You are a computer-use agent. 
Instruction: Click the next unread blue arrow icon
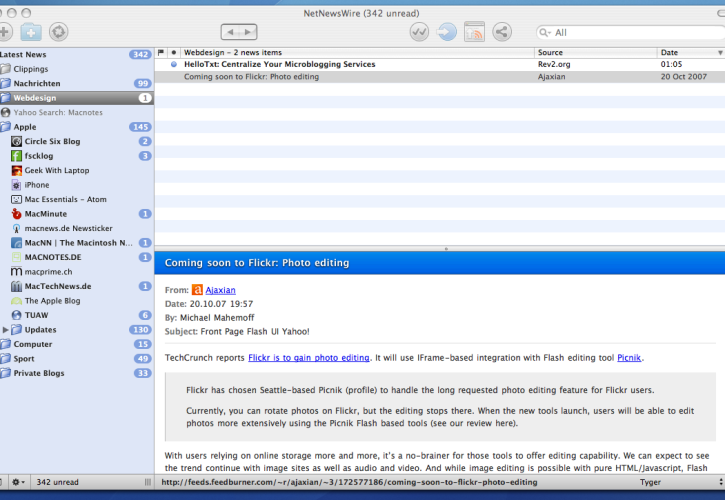click(x=447, y=32)
